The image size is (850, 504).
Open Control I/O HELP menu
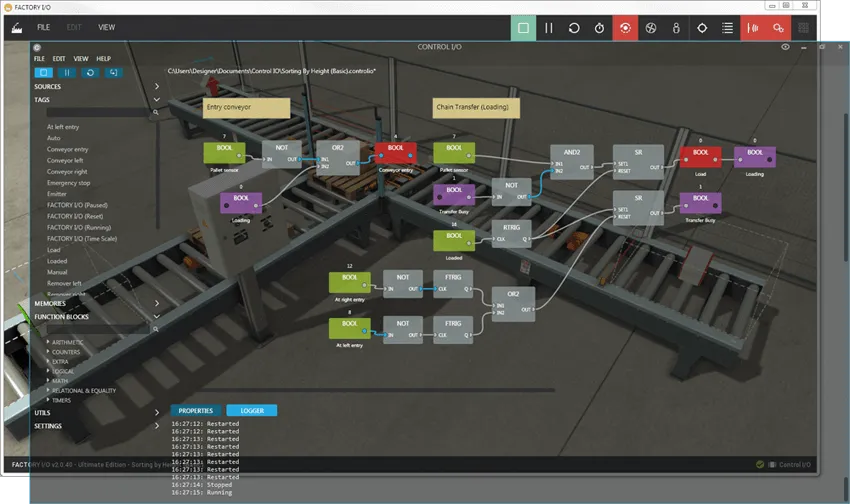pyautogui.click(x=104, y=59)
